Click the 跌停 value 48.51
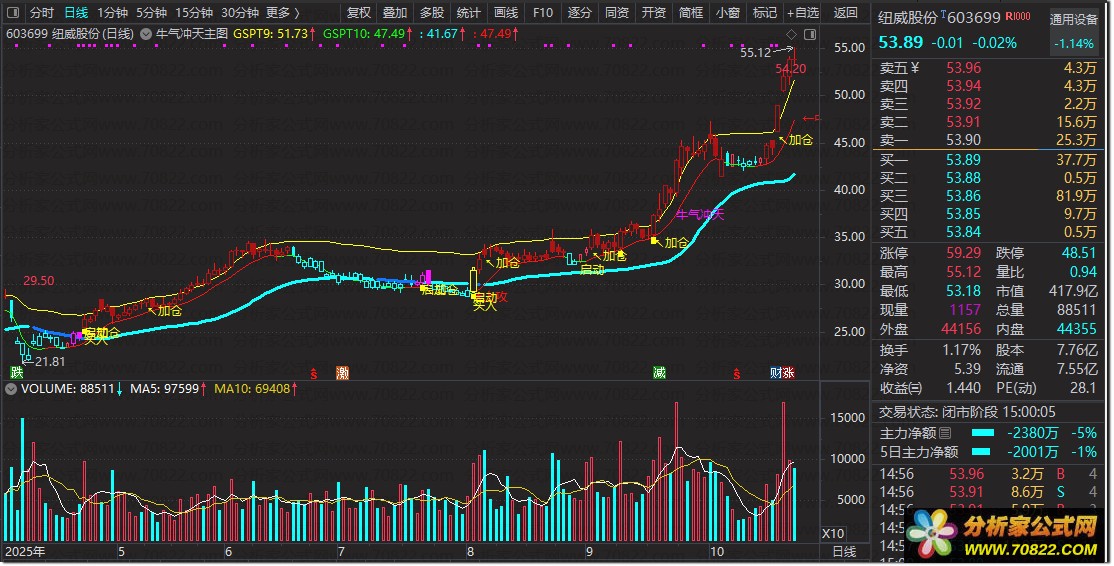 [x=1078, y=253]
